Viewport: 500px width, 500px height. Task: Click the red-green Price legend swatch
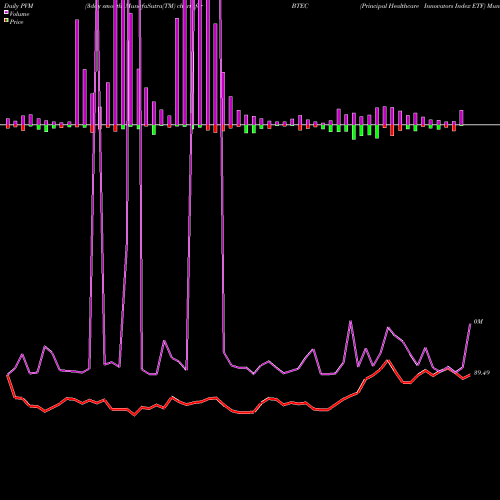click(6, 20)
